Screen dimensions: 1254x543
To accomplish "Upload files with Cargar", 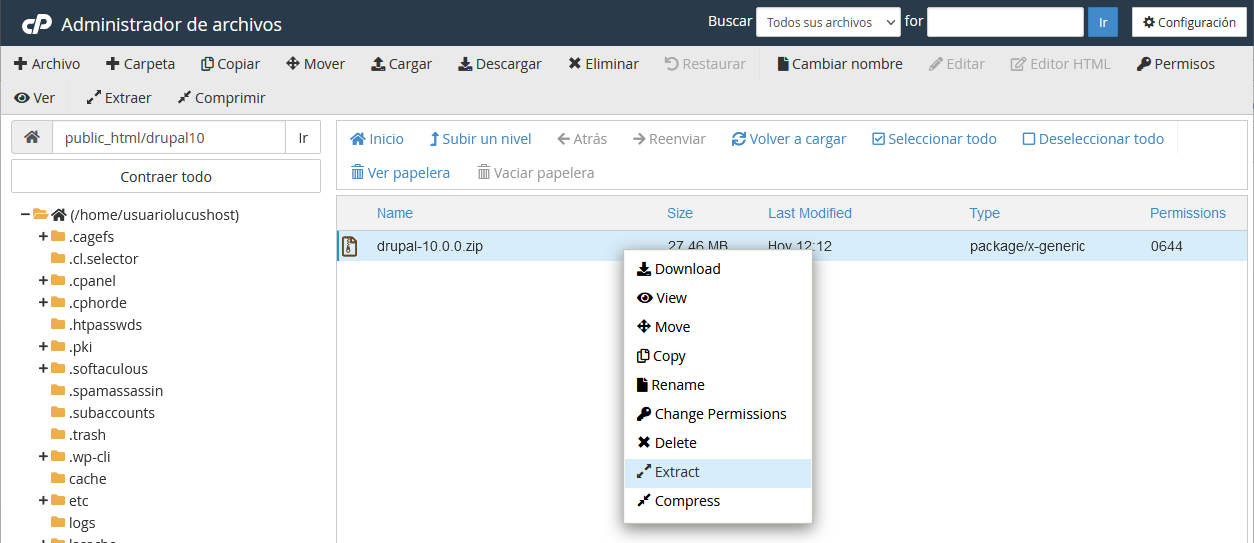I will 401,64.
